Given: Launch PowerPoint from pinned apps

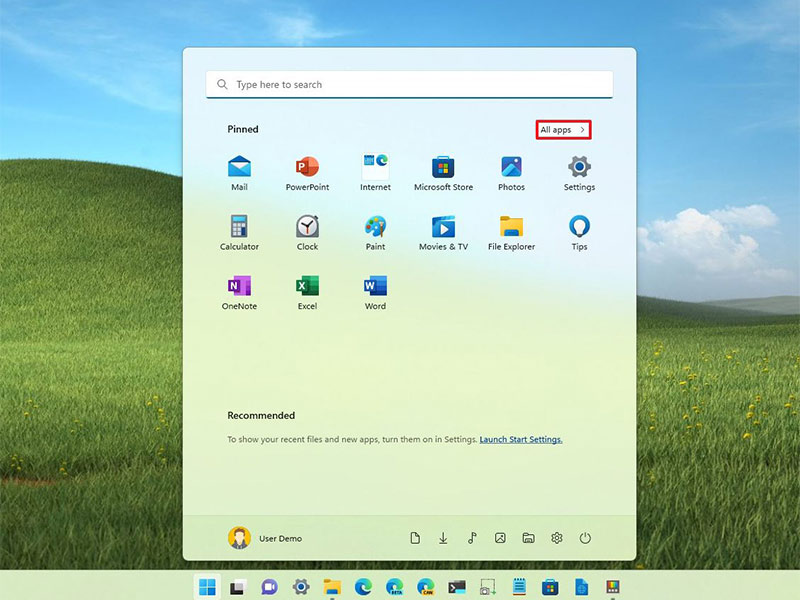Looking at the screenshot, I should (x=307, y=173).
